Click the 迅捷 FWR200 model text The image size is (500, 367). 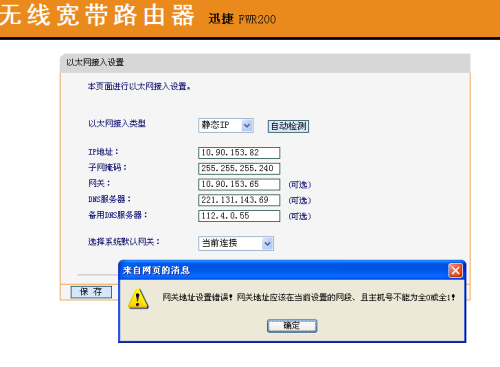point(242,19)
